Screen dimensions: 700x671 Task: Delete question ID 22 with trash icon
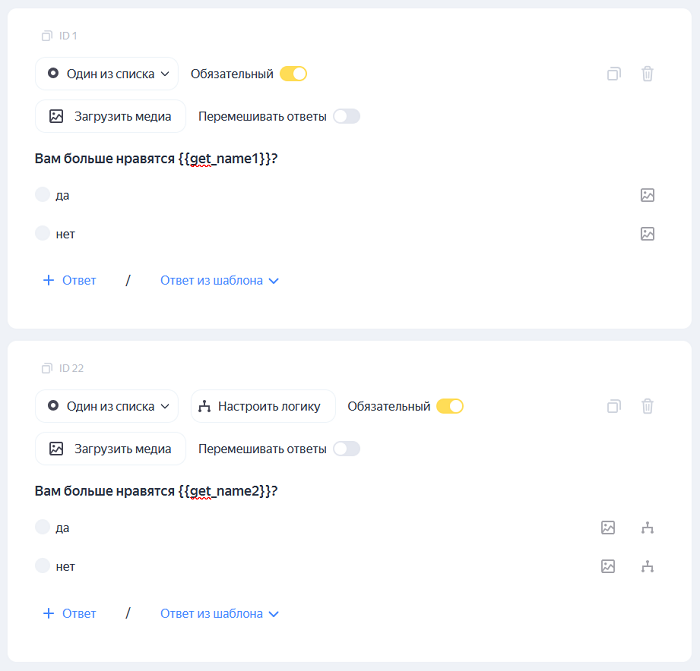click(647, 407)
